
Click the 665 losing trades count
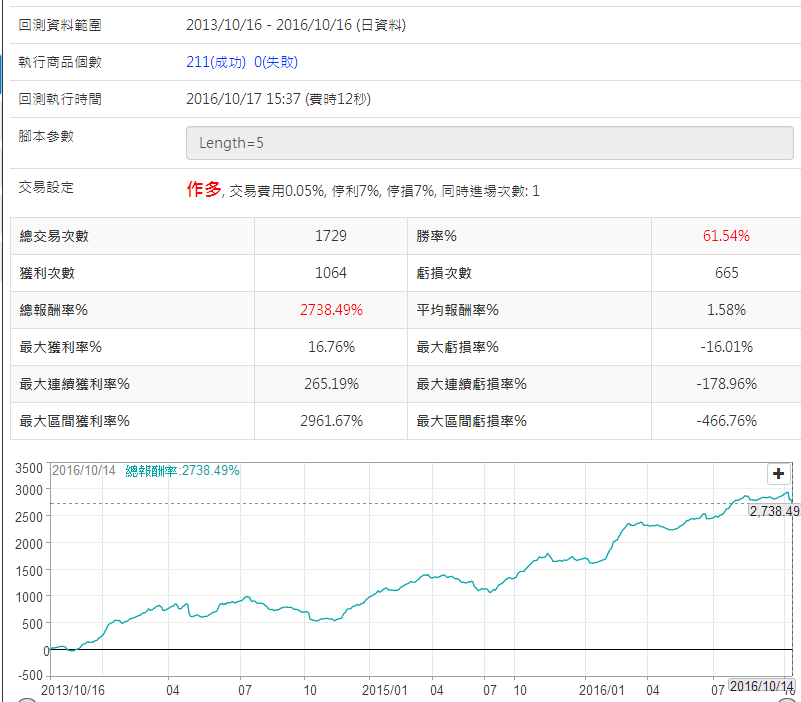pos(726,273)
